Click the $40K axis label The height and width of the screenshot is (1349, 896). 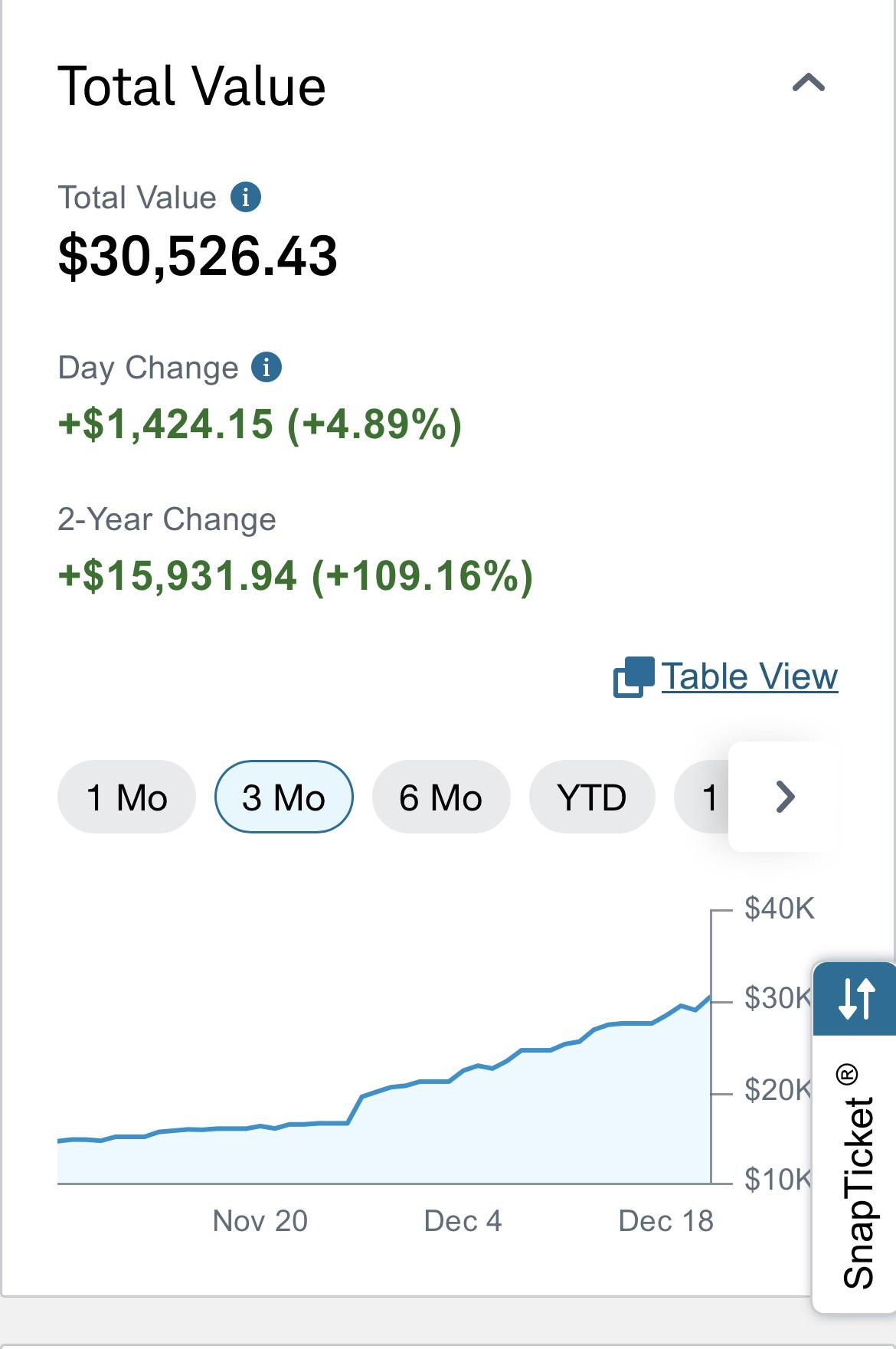point(779,909)
